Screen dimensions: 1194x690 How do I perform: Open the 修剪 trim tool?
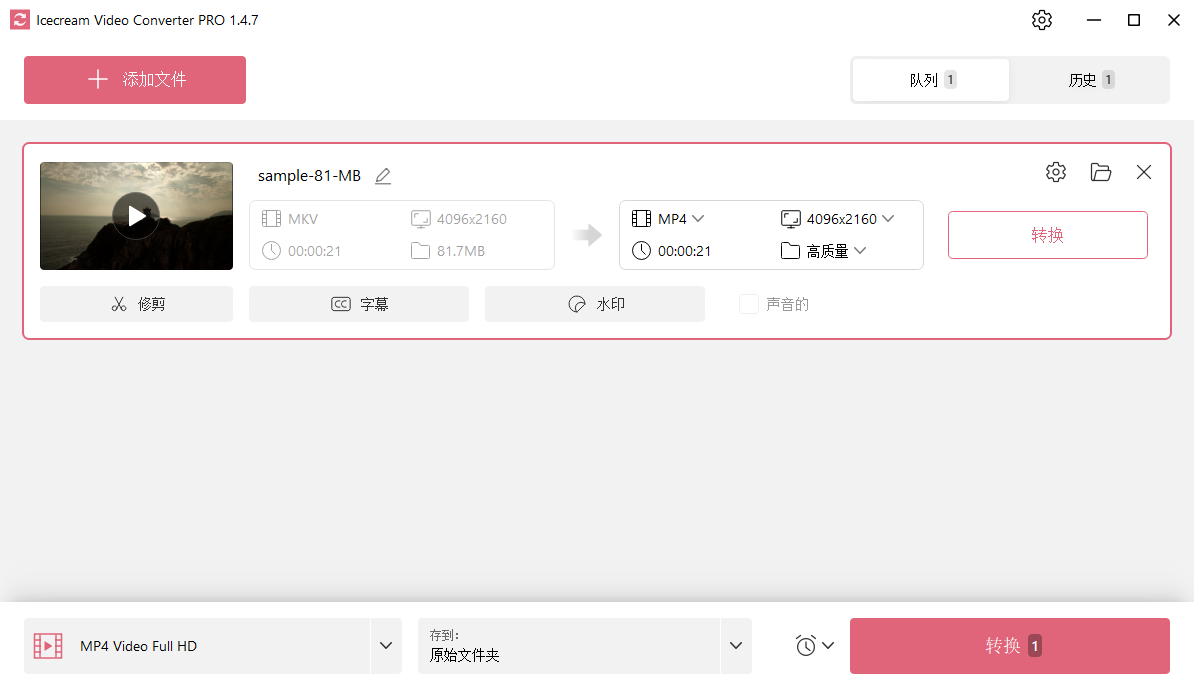136,303
